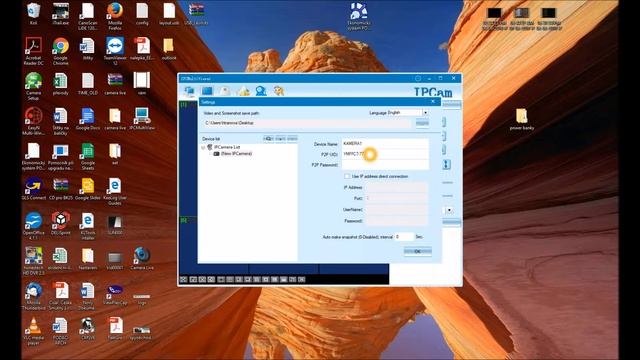Open the Camera Setup desktop shortcut
Image resolution: width=640 pixels, height=360 pixels.
point(33,86)
